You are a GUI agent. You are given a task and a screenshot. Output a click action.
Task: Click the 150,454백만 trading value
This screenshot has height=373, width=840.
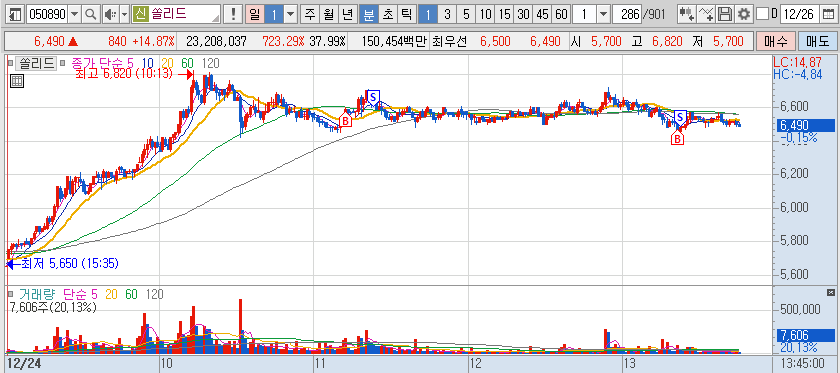[x=394, y=41]
